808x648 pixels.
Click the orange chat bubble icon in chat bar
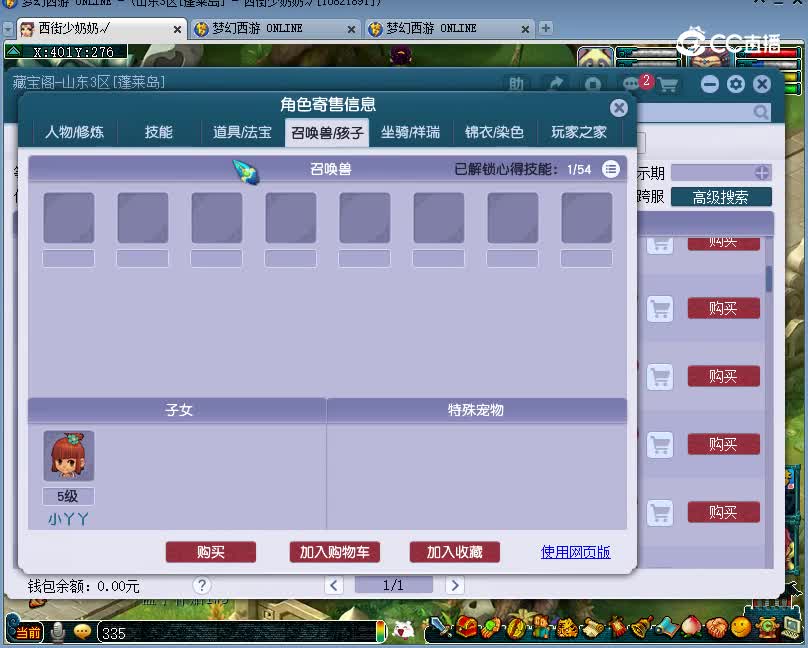coord(82,632)
